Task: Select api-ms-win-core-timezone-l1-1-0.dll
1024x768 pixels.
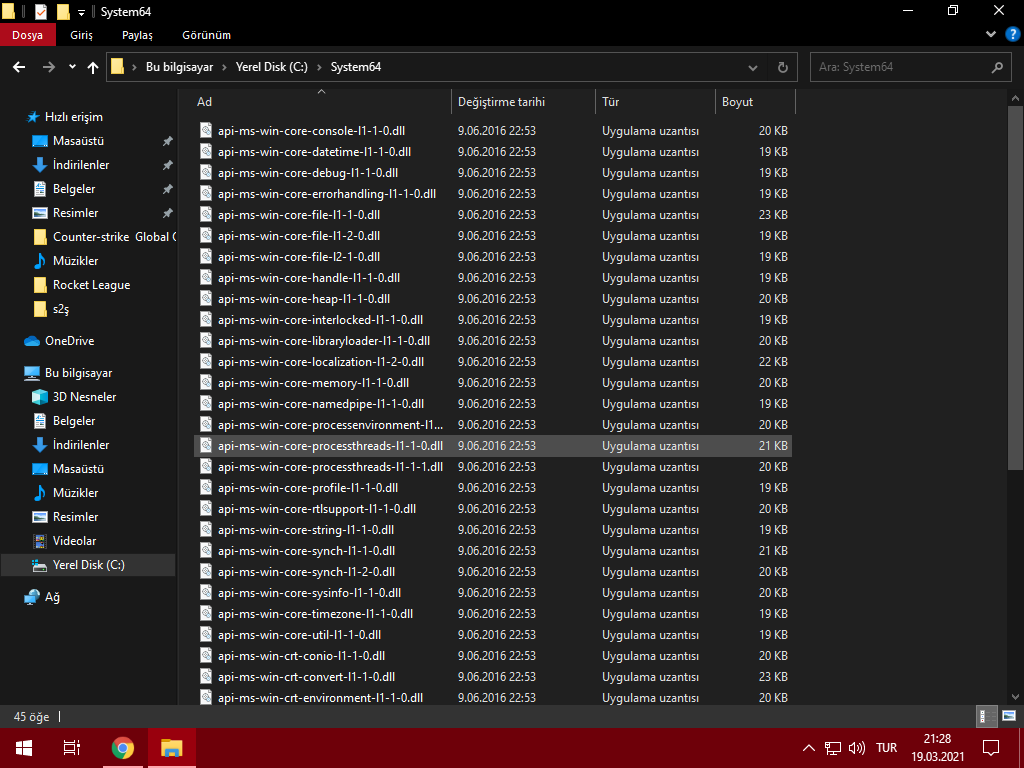Action: [493, 614]
